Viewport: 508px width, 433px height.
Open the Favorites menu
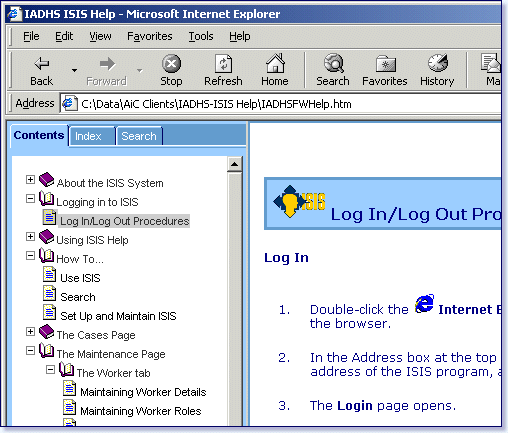coord(150,36)
